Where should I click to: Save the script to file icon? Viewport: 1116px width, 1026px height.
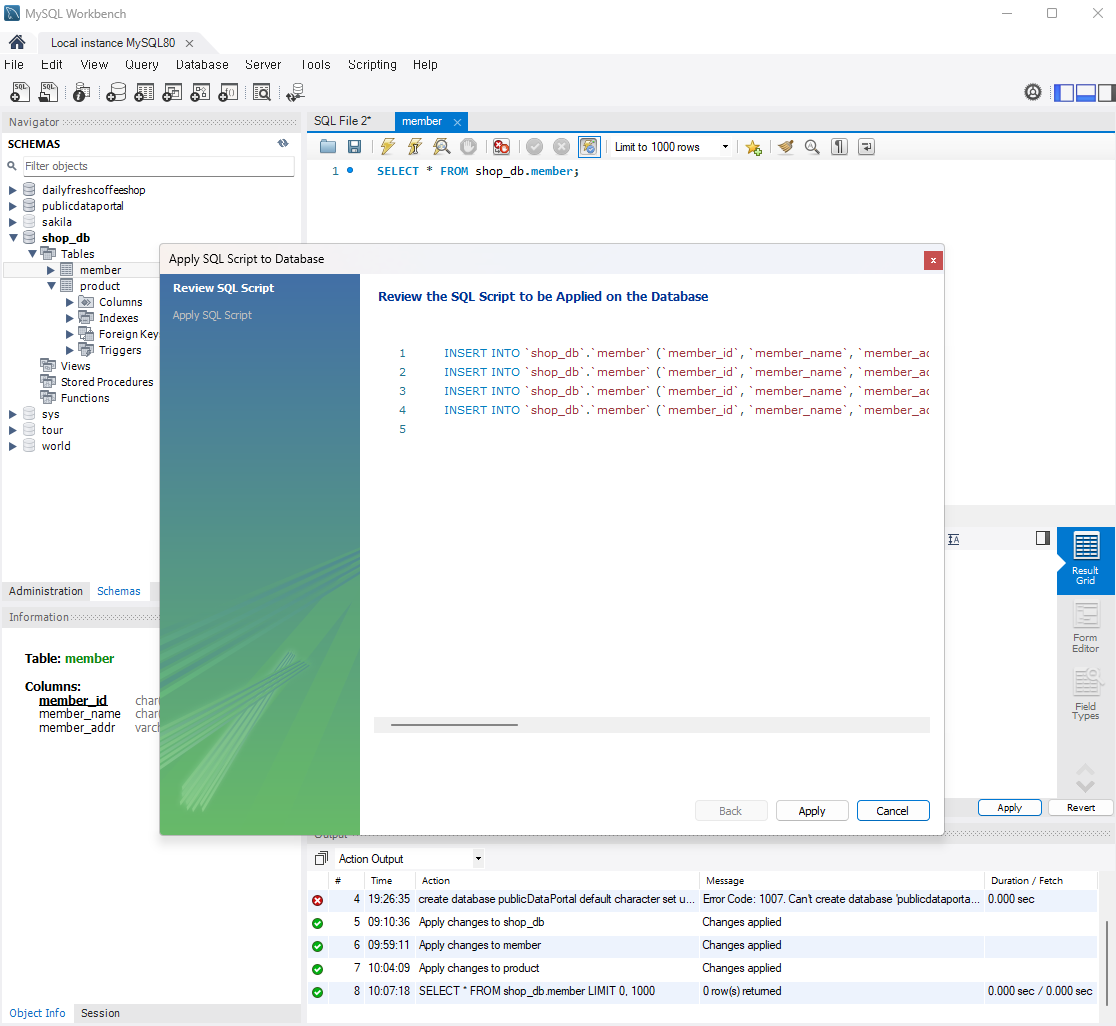click(x=354, y=147)
